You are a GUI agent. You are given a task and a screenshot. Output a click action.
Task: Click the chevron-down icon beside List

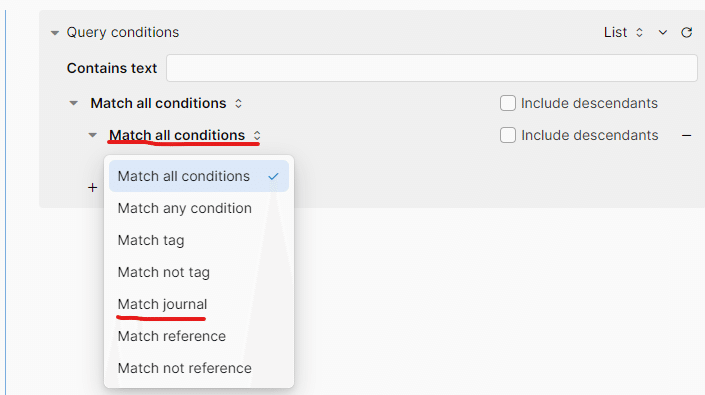pyautogui.click(x=662, y=32)
